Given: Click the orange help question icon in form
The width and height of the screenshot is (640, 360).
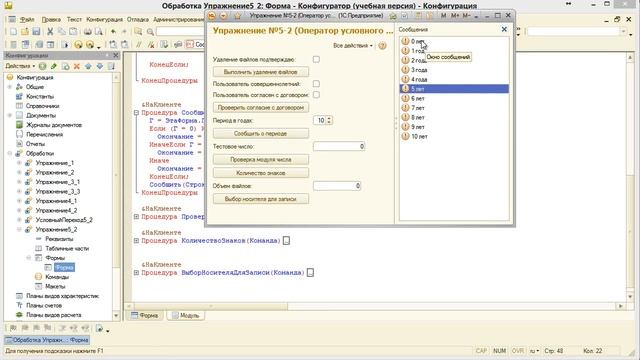Looking at the screenshot, I should (382, 46).
